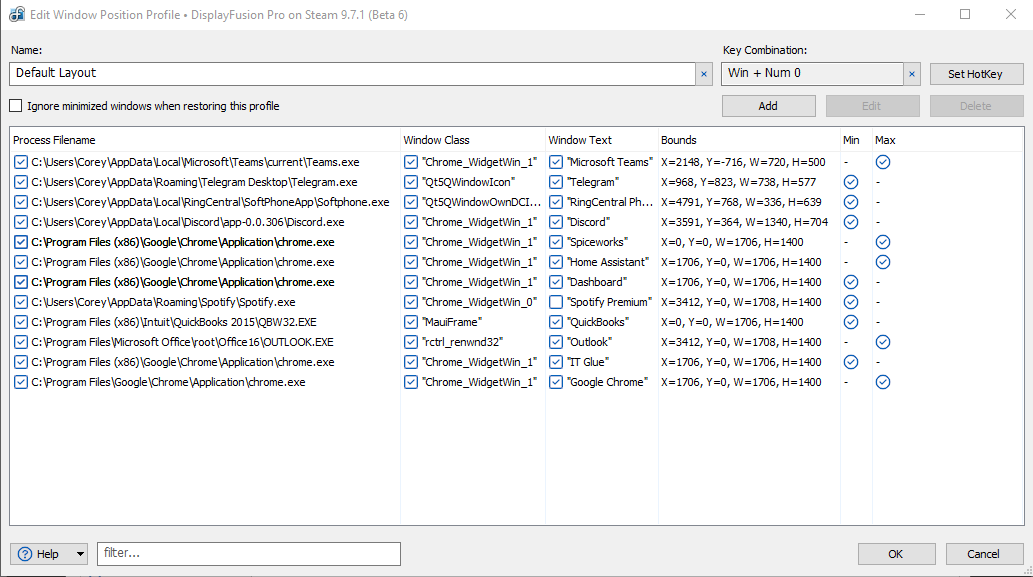Click the Min checkmark icon for Discord row

(x=851, y=222)
